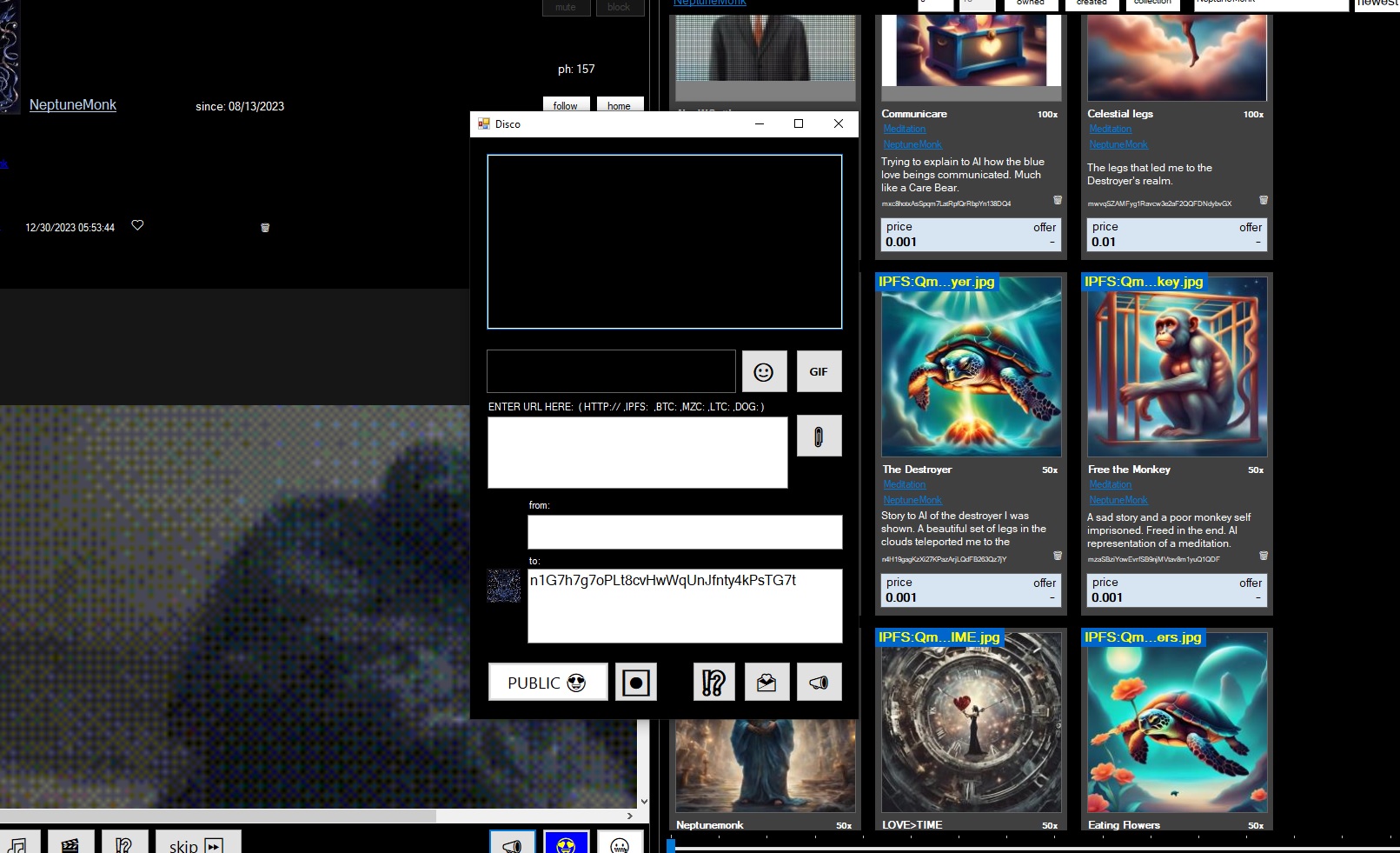The image size is (1400, 853).
Task: Click the GIF button
Action: tap(819, 372)
